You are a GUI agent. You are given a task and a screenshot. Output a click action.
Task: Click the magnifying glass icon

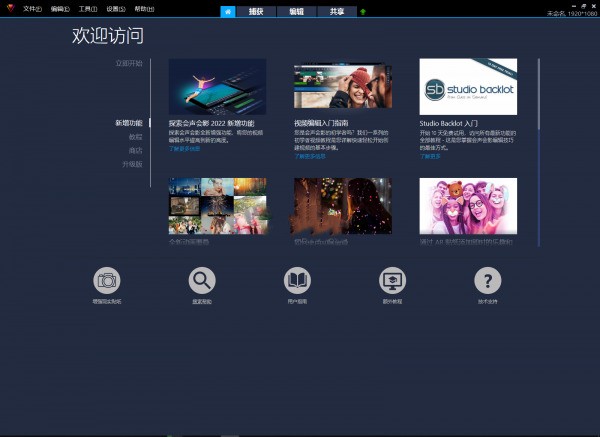point(202,281)
